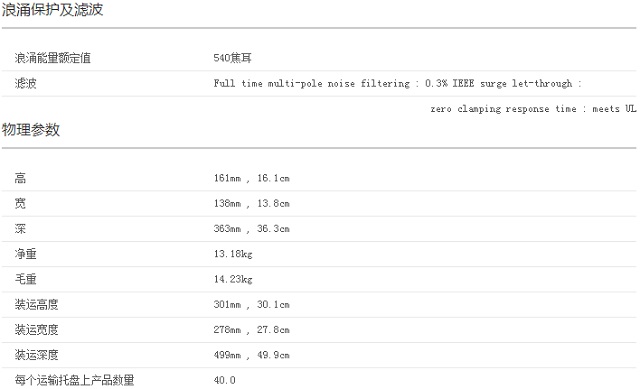The image size is (640, 389).
Task: Click the zero clamping response time text
Action: (x=503, y=109)
